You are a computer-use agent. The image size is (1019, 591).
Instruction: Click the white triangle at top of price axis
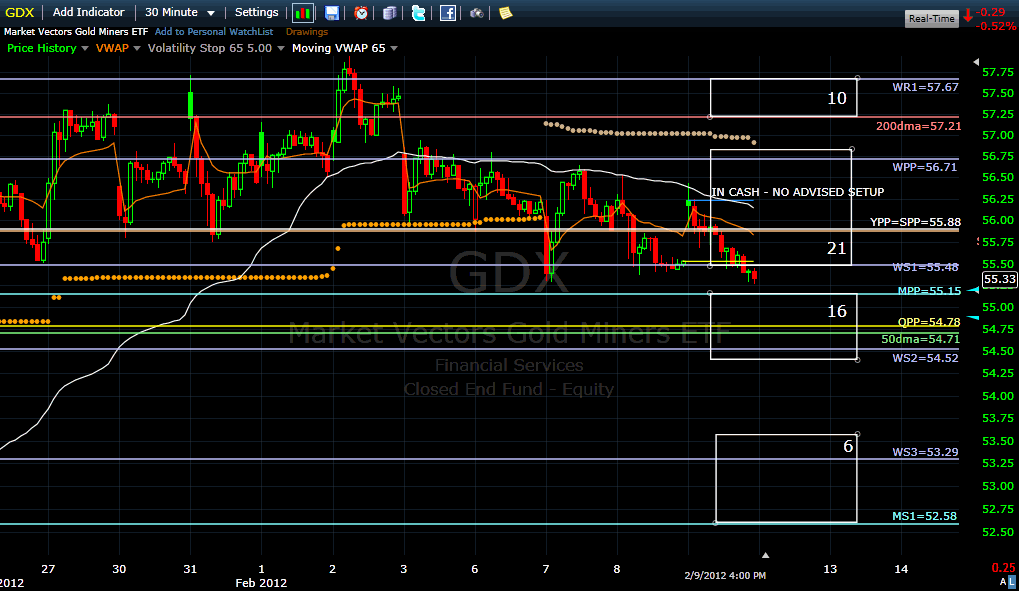click(x=976, y=62)
